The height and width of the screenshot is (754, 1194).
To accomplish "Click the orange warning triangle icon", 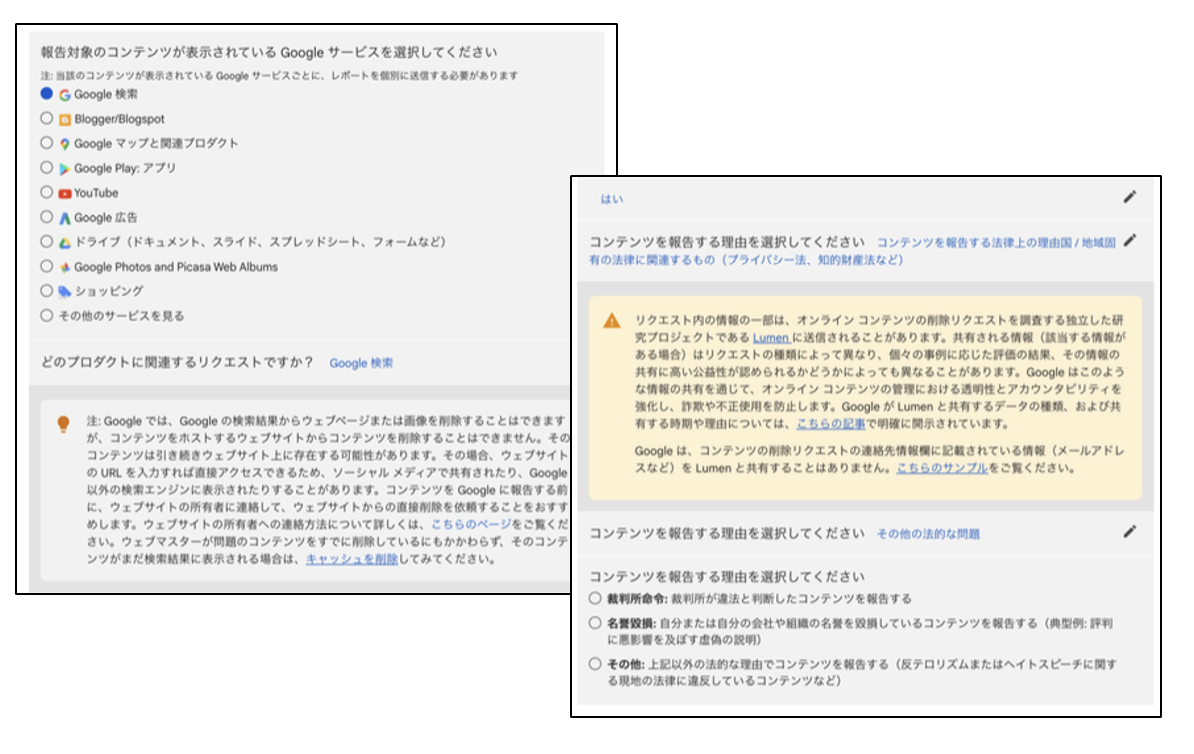I will (x=611, y=321).
